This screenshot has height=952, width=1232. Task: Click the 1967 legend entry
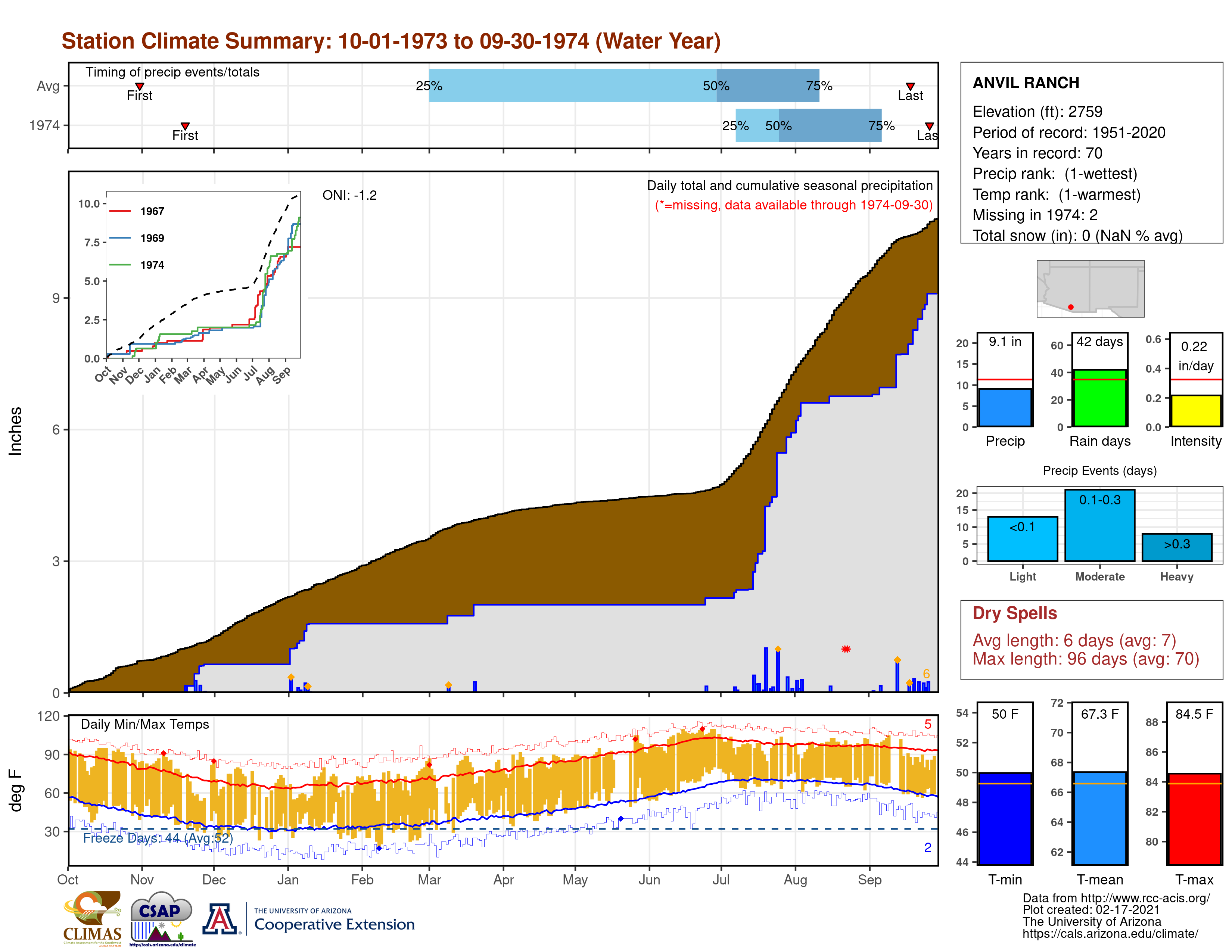coord(137,211)
